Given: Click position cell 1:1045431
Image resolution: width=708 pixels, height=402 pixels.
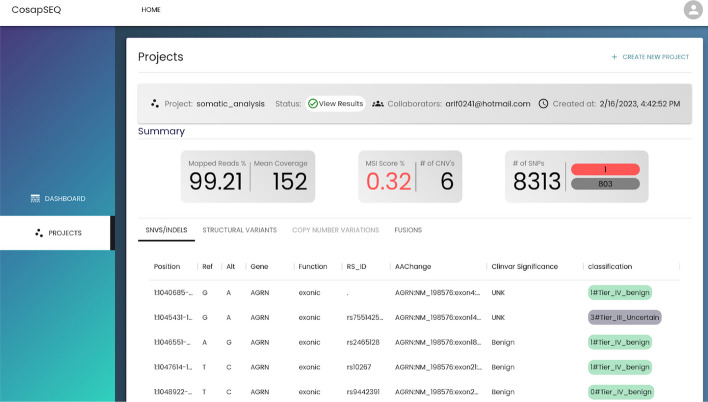Looking at the screenshot, I should pos(173,318).
